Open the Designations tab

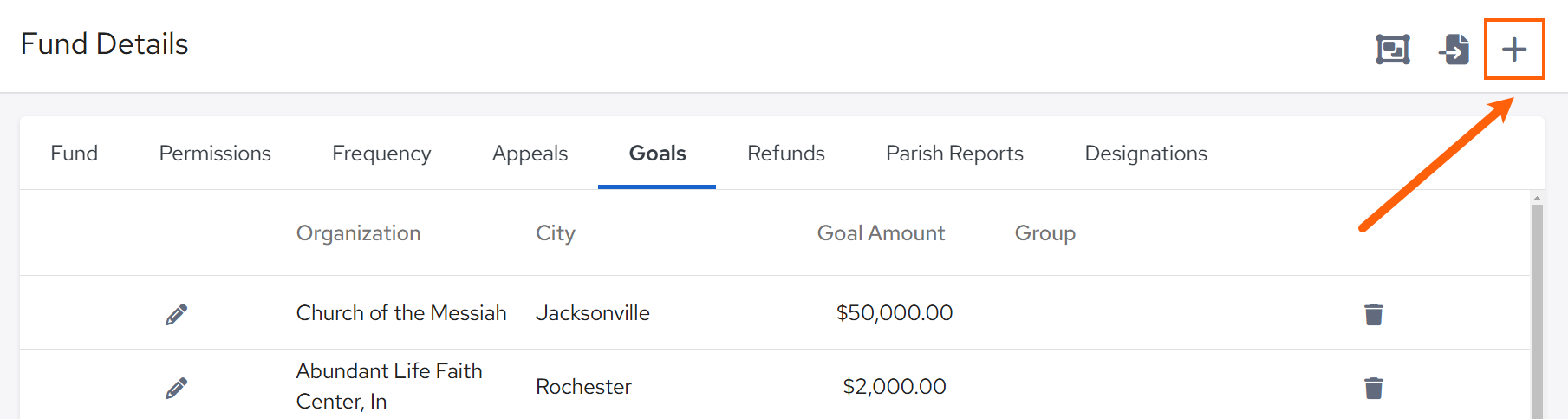(1145, 154)
